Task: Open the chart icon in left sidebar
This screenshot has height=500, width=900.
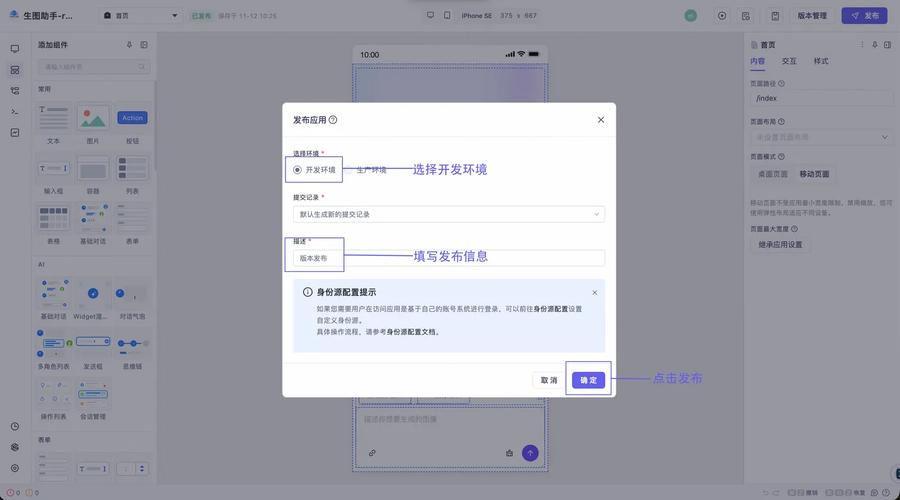Action: 15,133
